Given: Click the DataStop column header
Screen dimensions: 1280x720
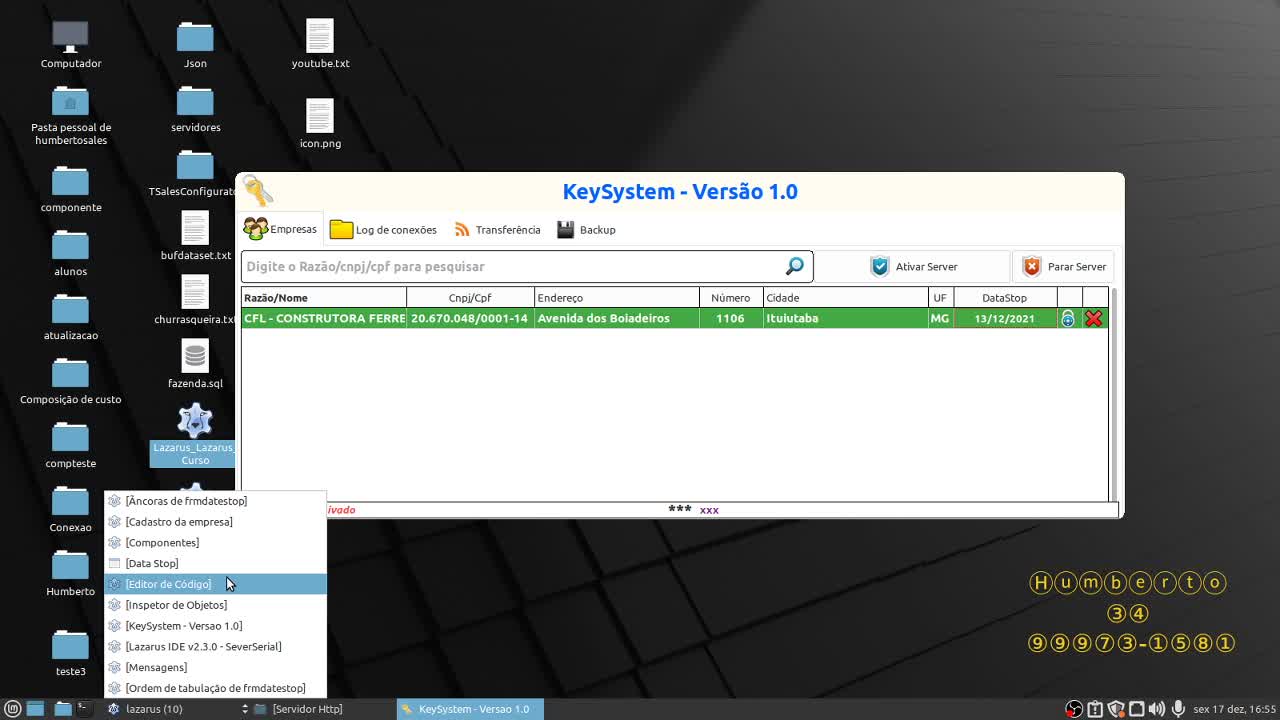Looking at the screenshot, I should [x=1005, y=297].
